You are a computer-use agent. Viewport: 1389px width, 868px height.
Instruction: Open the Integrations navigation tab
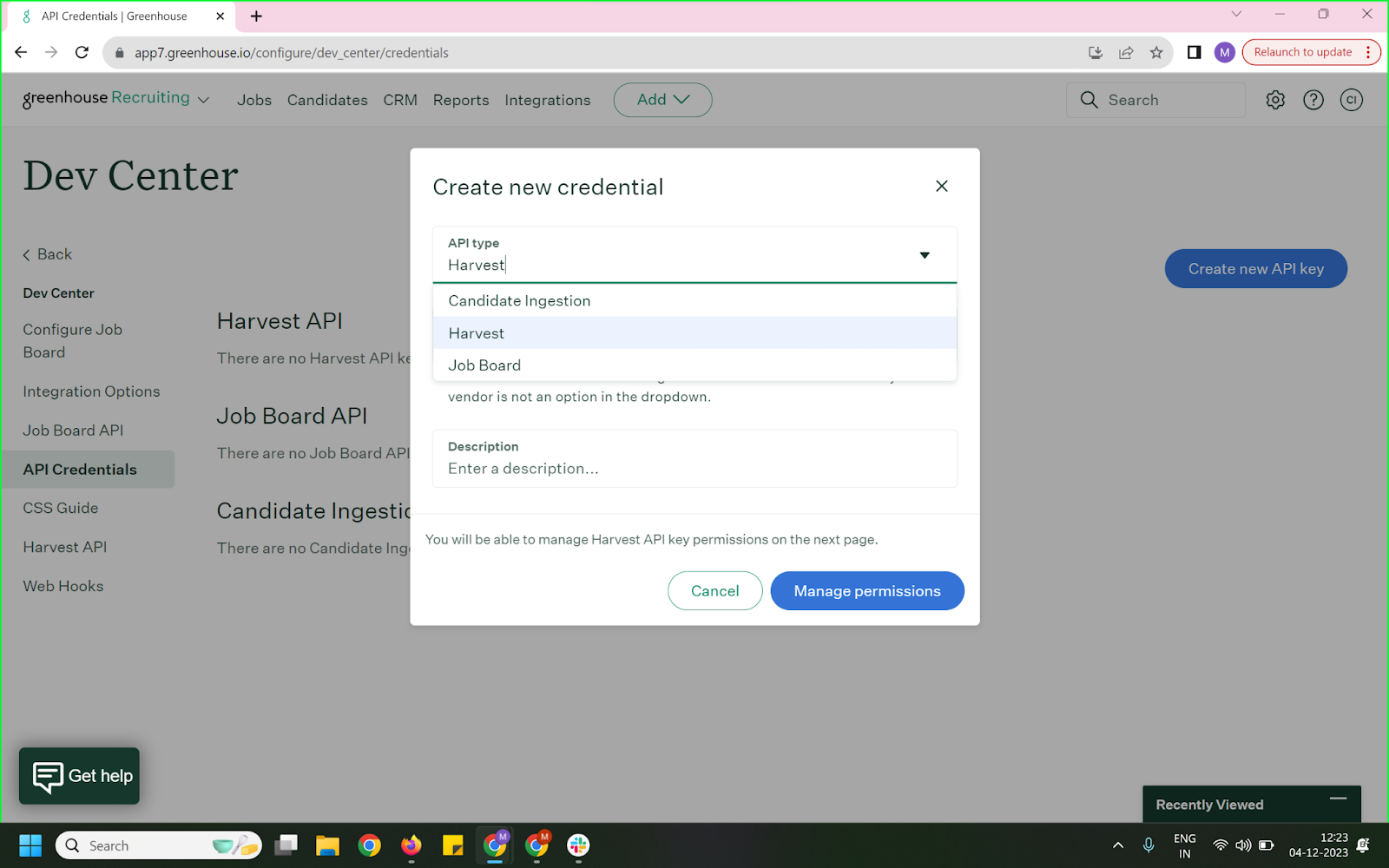(548, 101)
